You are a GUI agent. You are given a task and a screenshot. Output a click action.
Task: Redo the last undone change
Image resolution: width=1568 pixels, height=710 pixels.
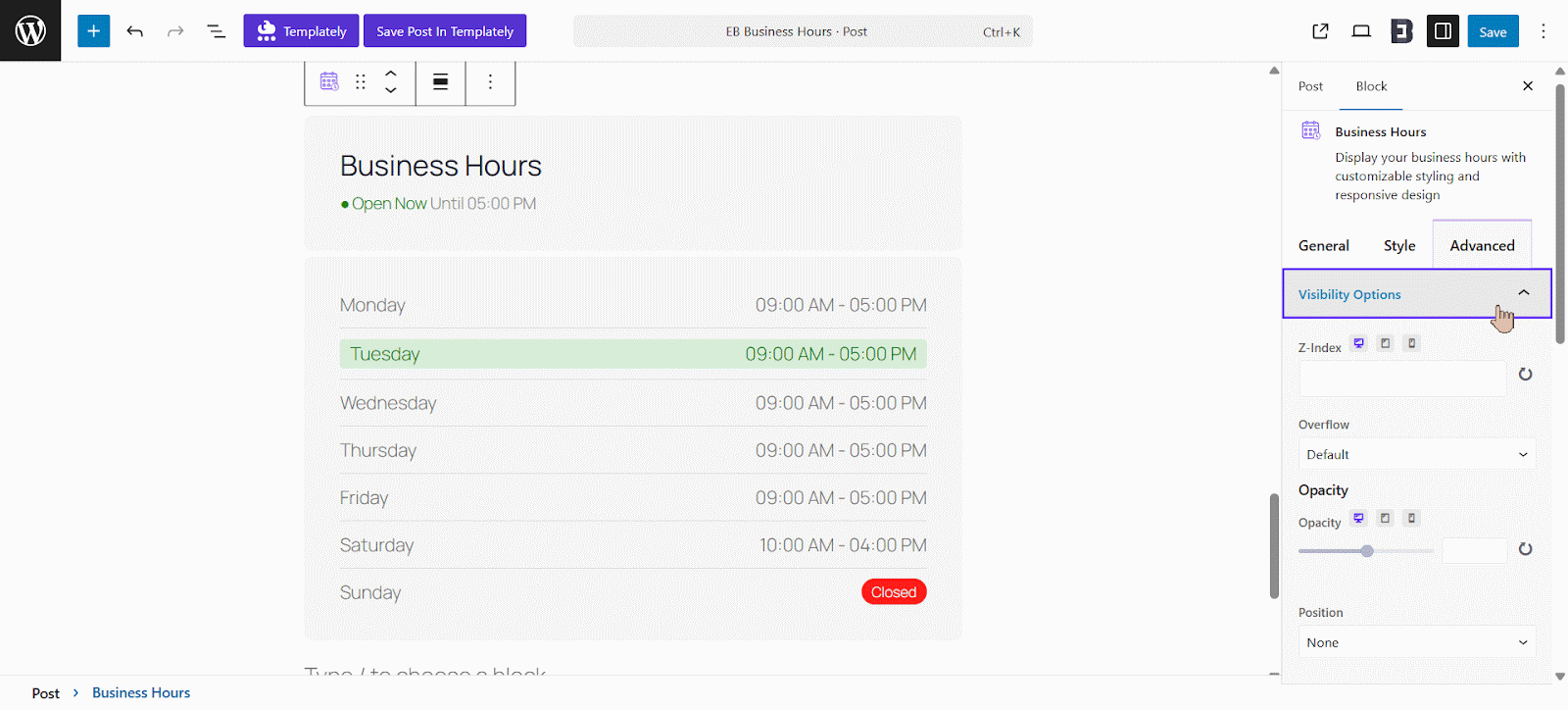[x=175, y=31]
